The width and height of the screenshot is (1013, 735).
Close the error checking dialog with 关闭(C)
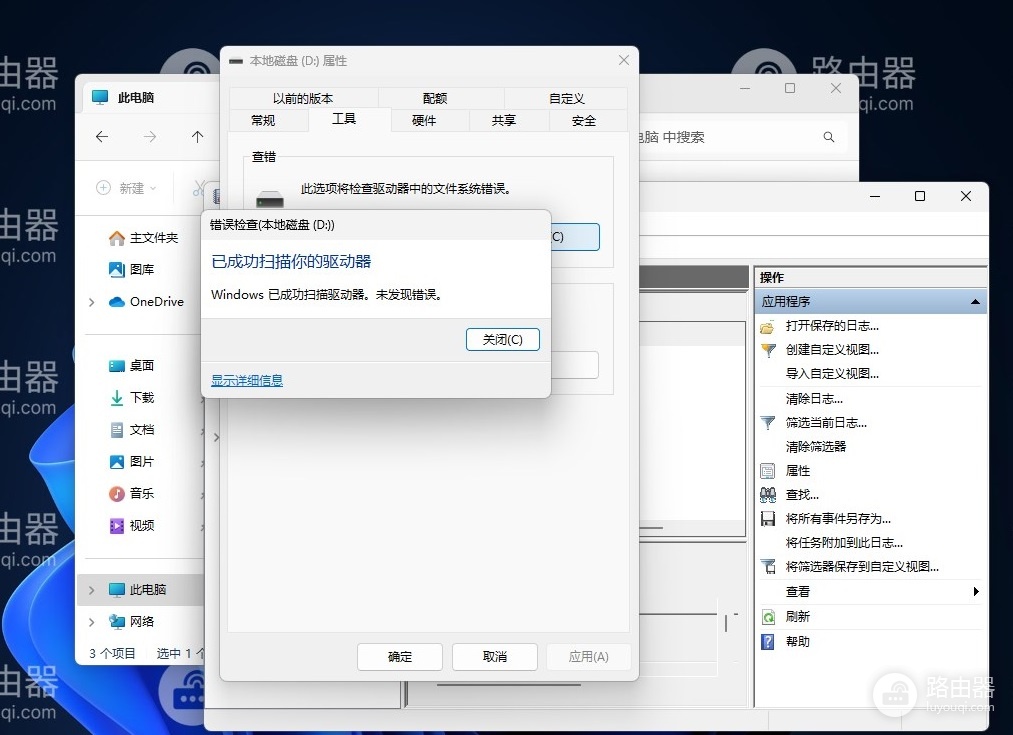(503, 340)
